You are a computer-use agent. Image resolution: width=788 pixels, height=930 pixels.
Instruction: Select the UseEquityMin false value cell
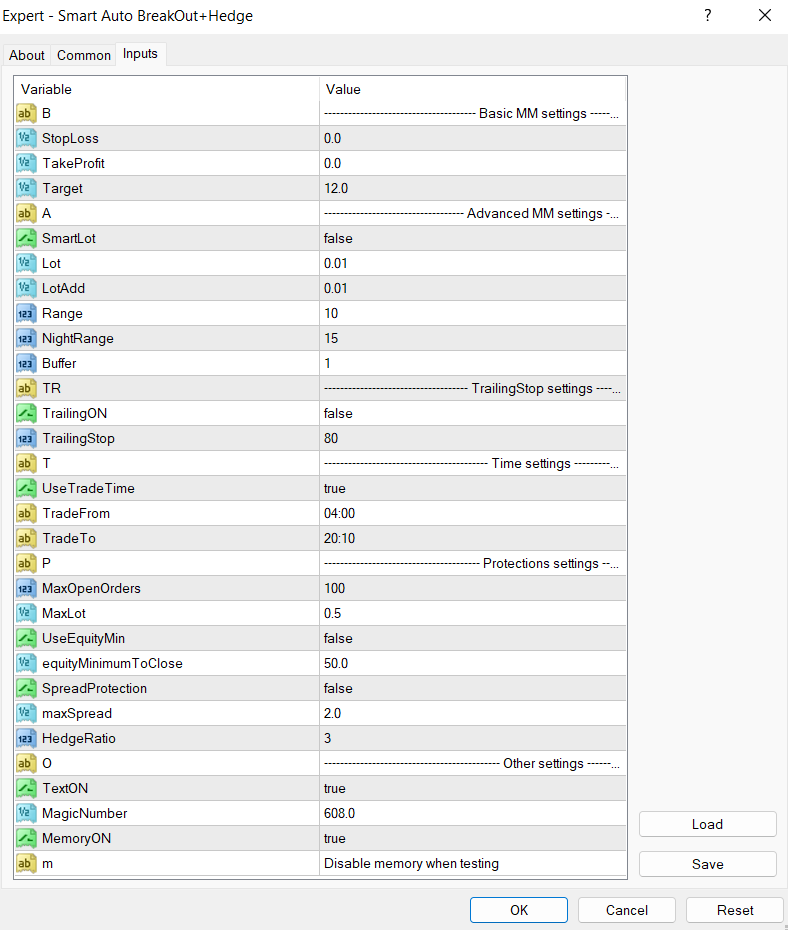click(473, 638)
